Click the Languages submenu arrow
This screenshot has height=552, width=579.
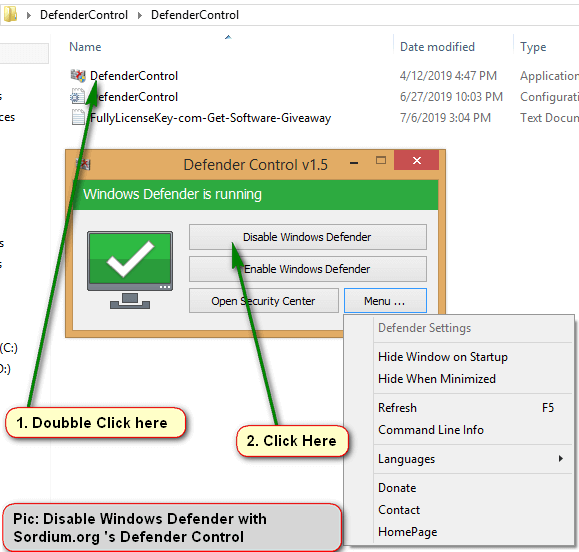click(561, 459)
